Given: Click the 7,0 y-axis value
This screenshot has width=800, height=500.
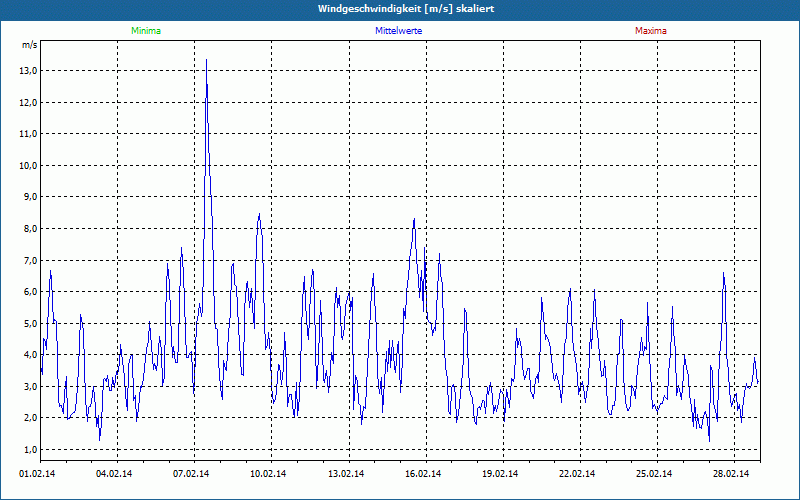Looking at the screenshot, I should pyautogui.click(x=30, y=260).
